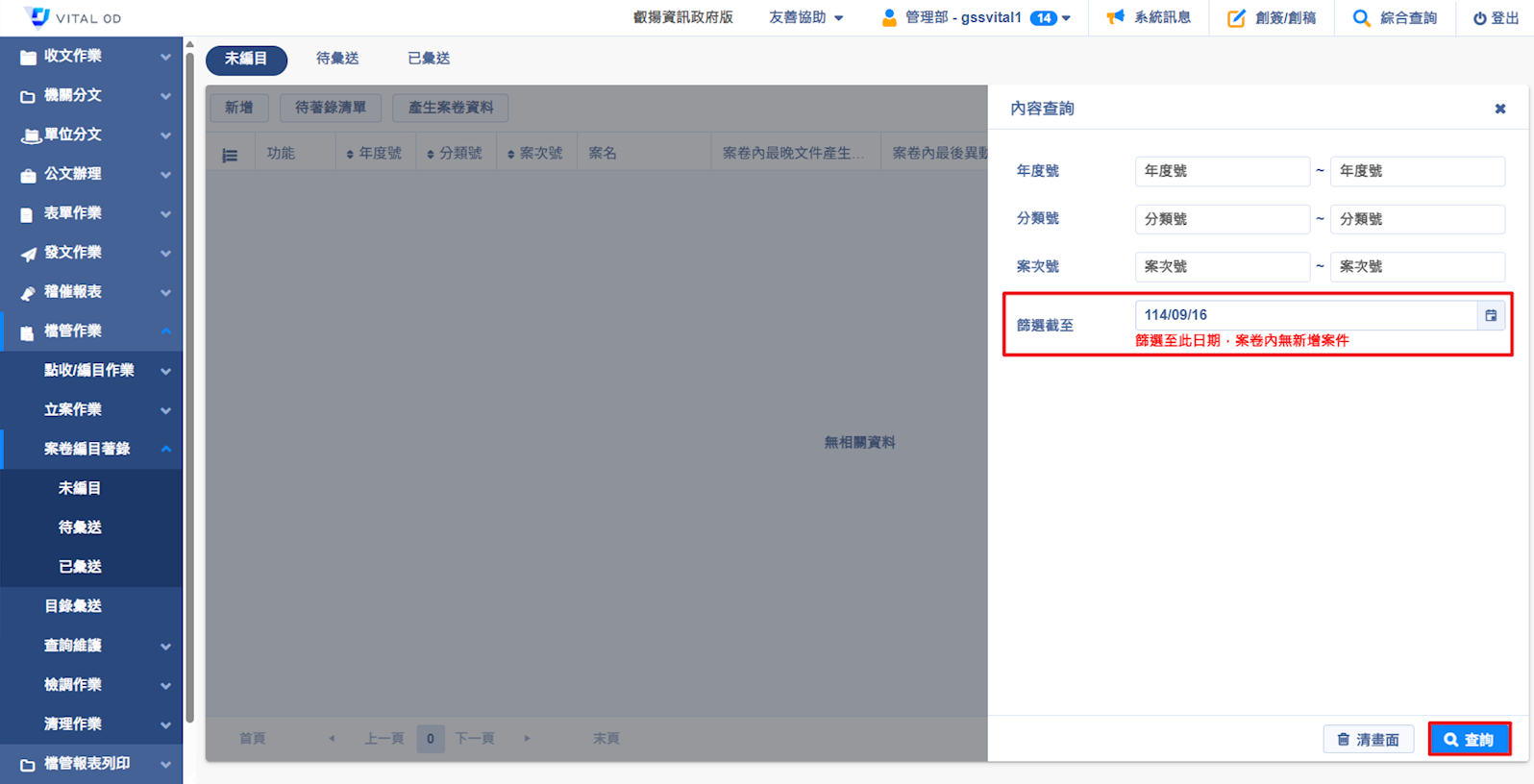Image resolution: width=1534 pixels, height=784 pixels.
Task: Click the sidebar vertical scrollbar
Action: coord(189,384)
